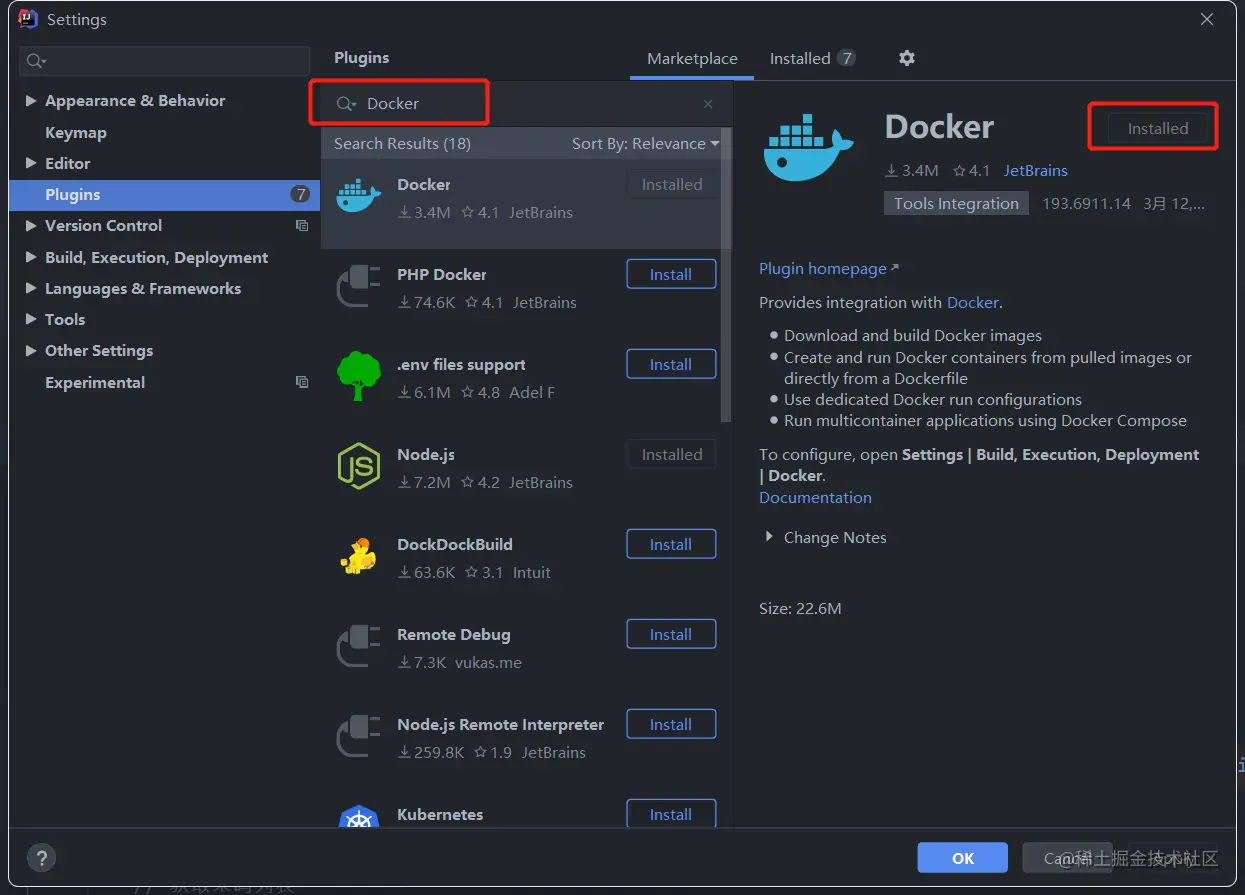Click the Remote Debug plug icon
The image size is (1245, 895).
coord(359,646)
